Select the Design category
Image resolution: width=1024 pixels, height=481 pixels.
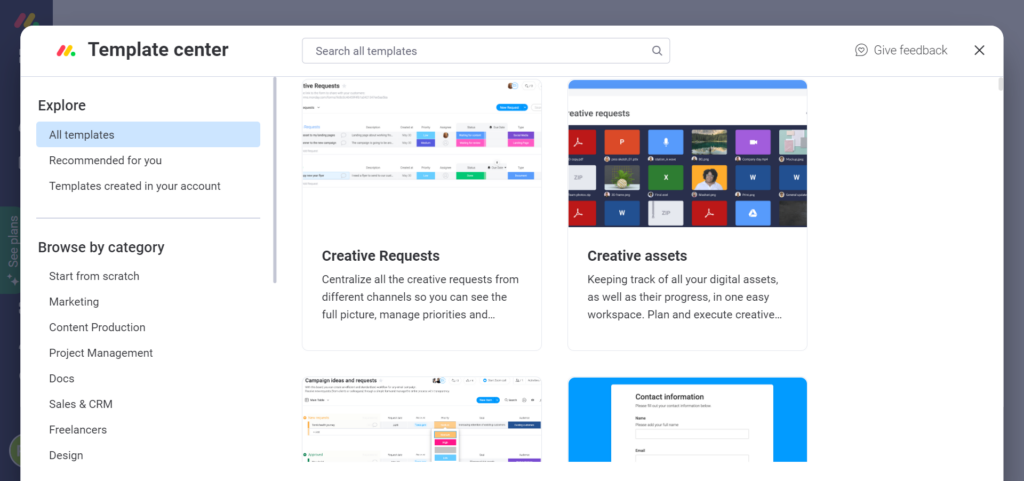coord(66,455)
